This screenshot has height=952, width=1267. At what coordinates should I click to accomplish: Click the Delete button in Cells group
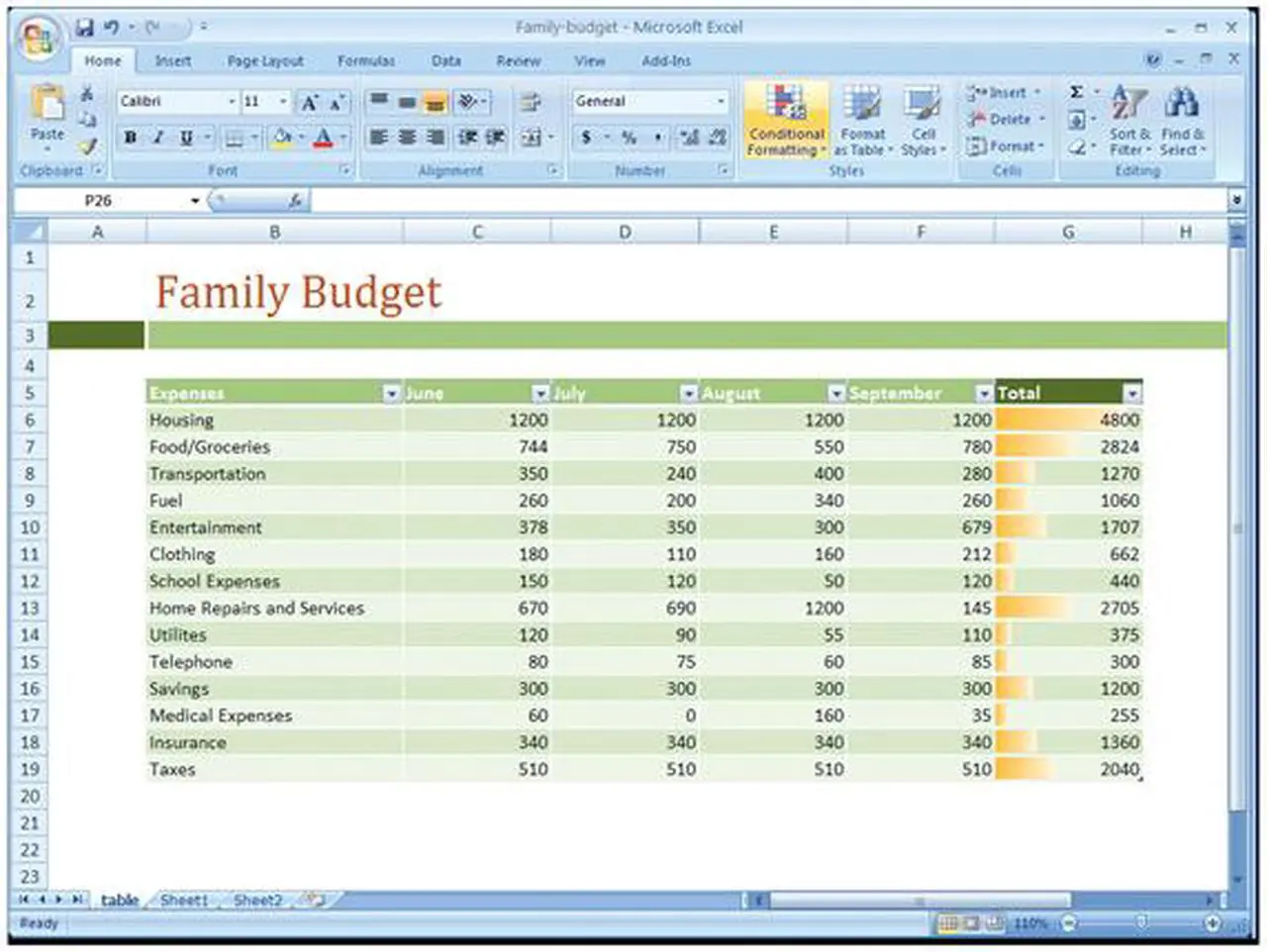pos(1004,119)
